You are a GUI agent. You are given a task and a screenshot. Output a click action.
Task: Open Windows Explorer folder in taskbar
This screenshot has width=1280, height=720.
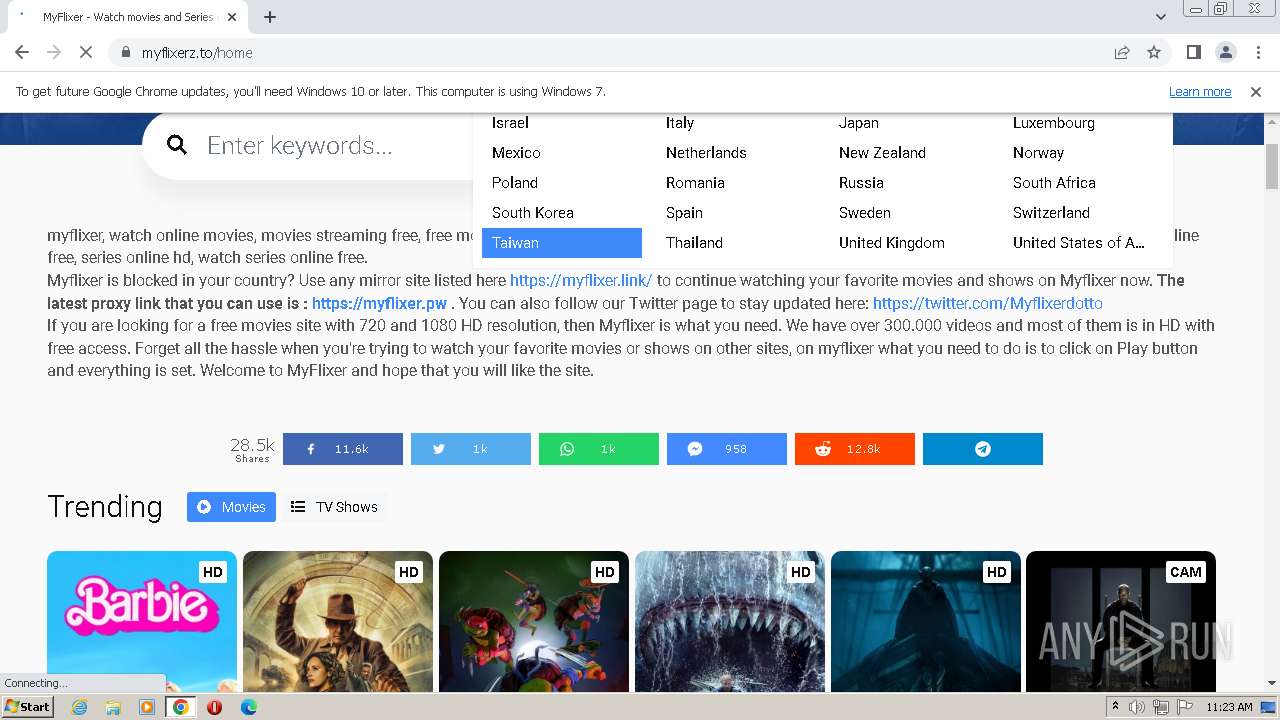coord(113,707)
